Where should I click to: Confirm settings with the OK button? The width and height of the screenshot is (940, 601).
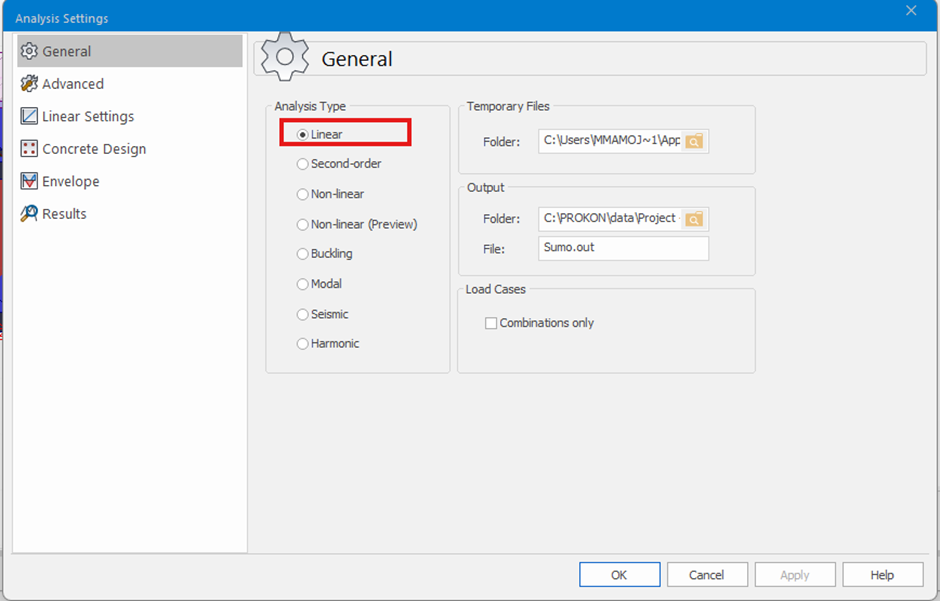[x=619, y=575]
